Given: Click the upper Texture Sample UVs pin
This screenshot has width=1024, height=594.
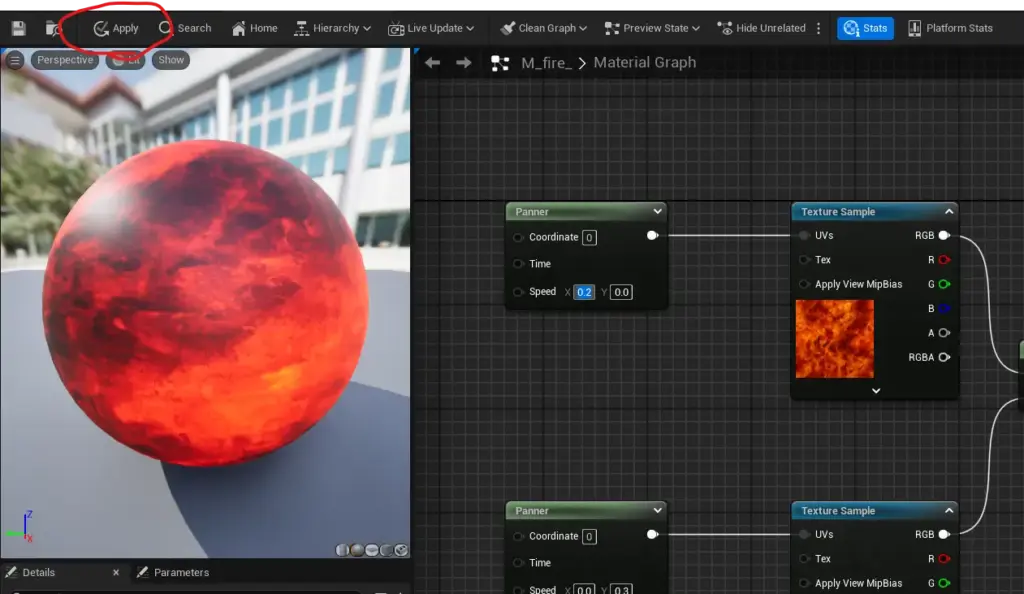Looking at the screenshot, I should [805, 236].
